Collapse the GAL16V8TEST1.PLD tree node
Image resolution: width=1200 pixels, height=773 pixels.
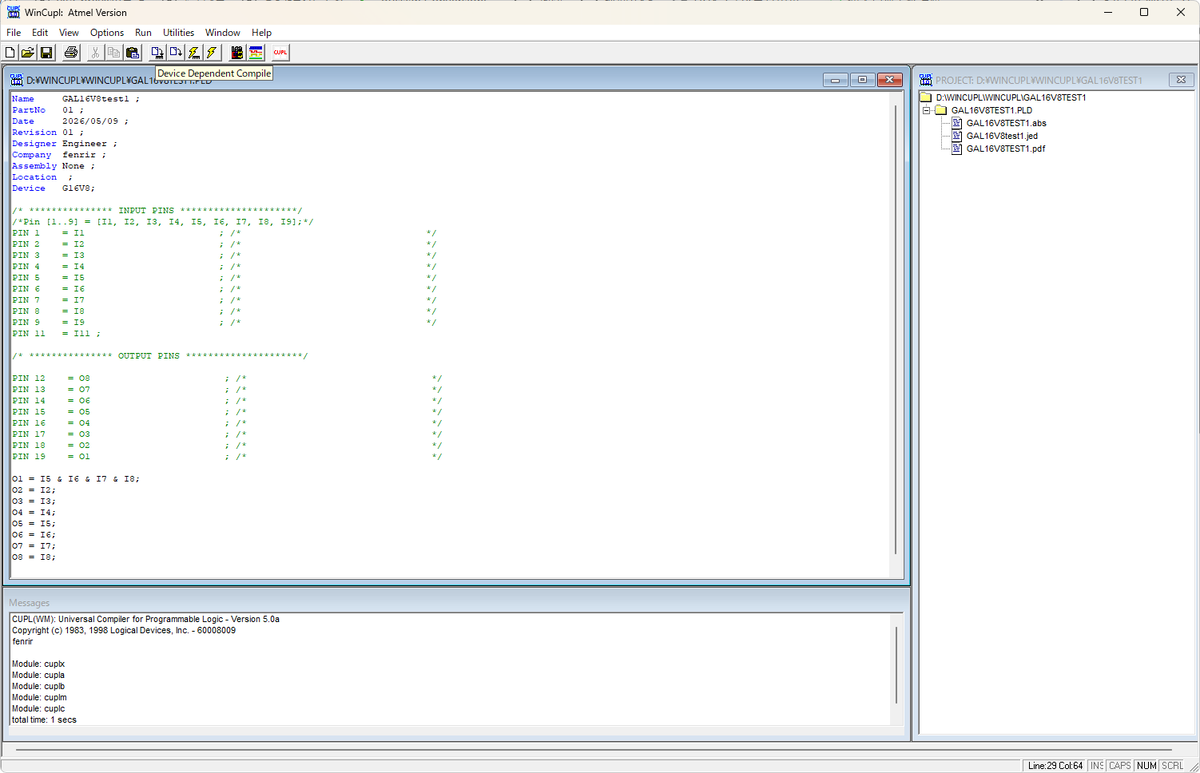[x=926, y=110]
